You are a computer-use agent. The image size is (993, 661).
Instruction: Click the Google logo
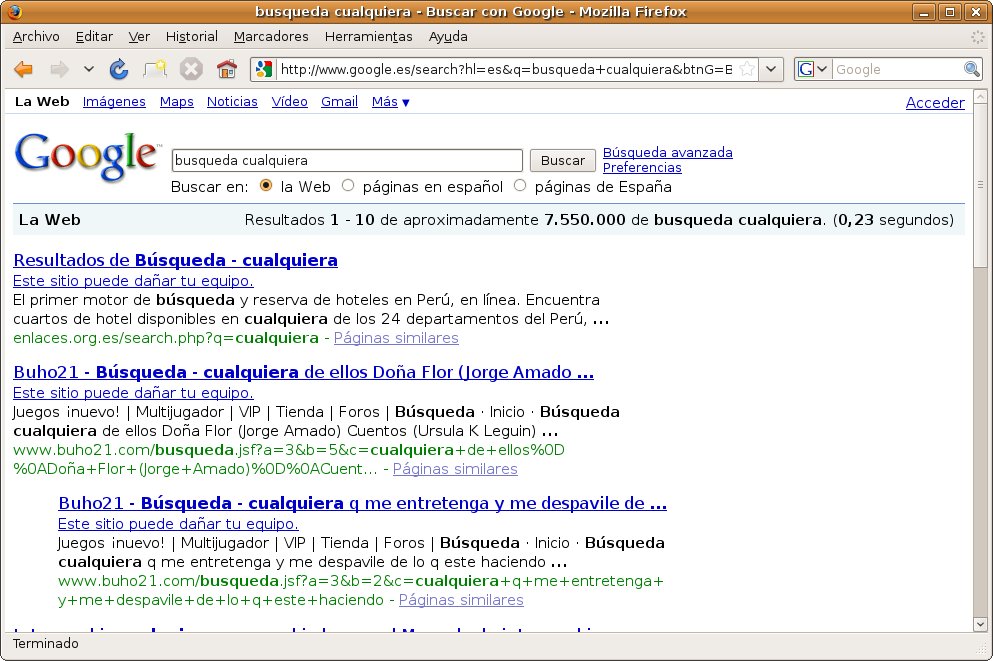coord(86,157)
